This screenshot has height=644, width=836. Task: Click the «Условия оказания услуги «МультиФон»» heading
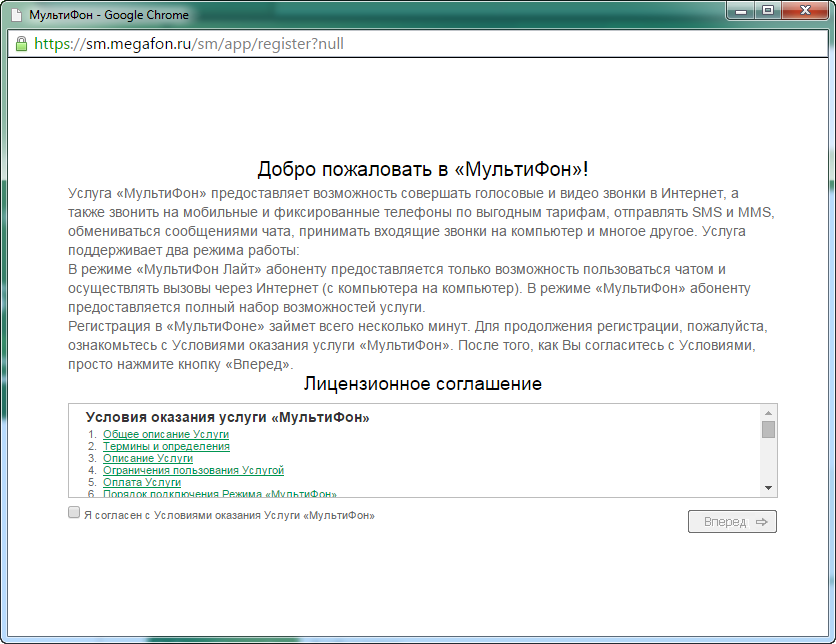click(x=228, y=417)
